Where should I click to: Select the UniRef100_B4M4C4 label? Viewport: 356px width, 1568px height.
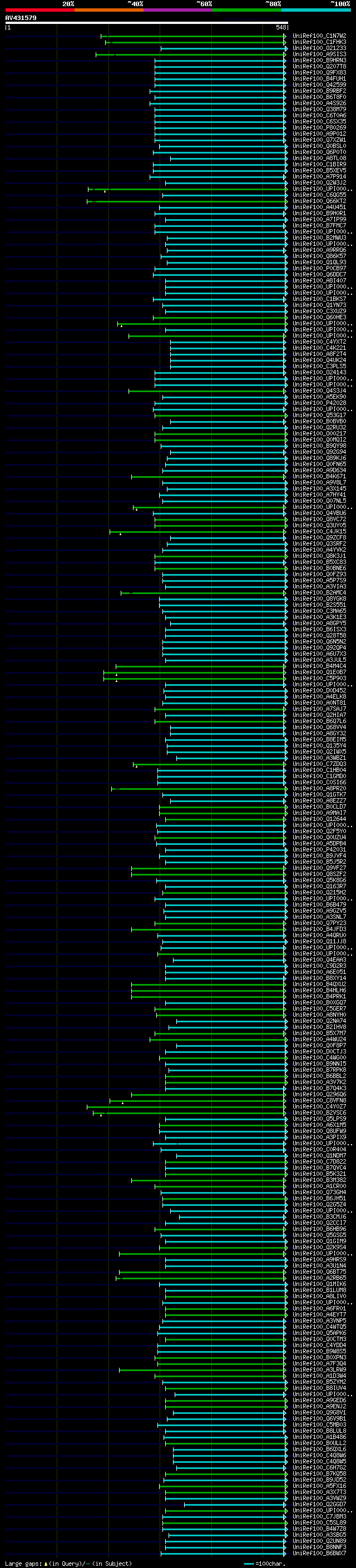pos(319,666)
